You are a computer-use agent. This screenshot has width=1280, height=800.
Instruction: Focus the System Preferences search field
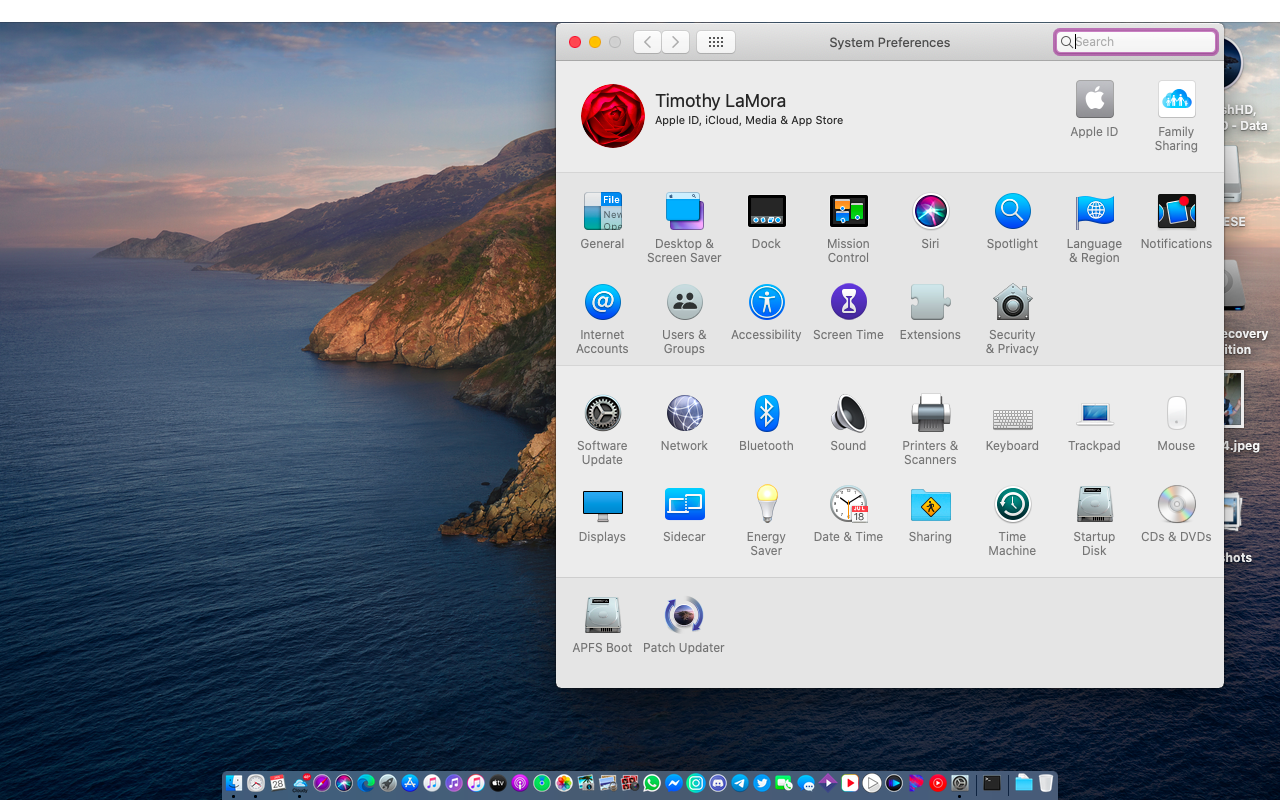(x=1136, y=42)
